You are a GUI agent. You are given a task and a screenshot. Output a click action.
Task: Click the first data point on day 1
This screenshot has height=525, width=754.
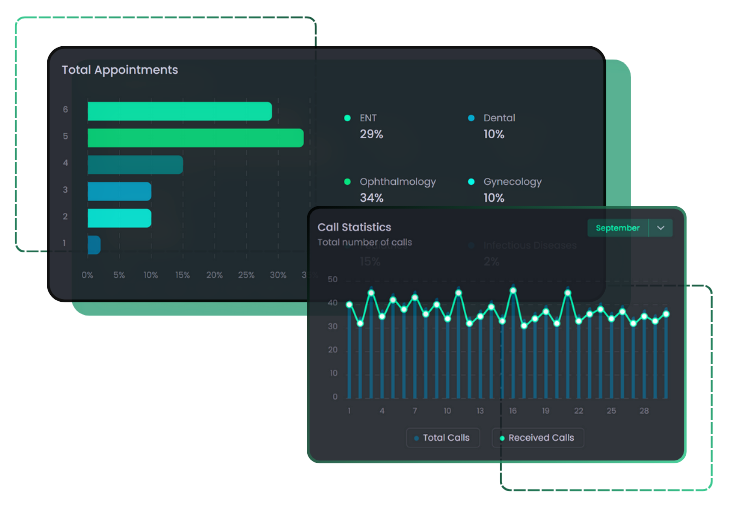pos(349,304)
